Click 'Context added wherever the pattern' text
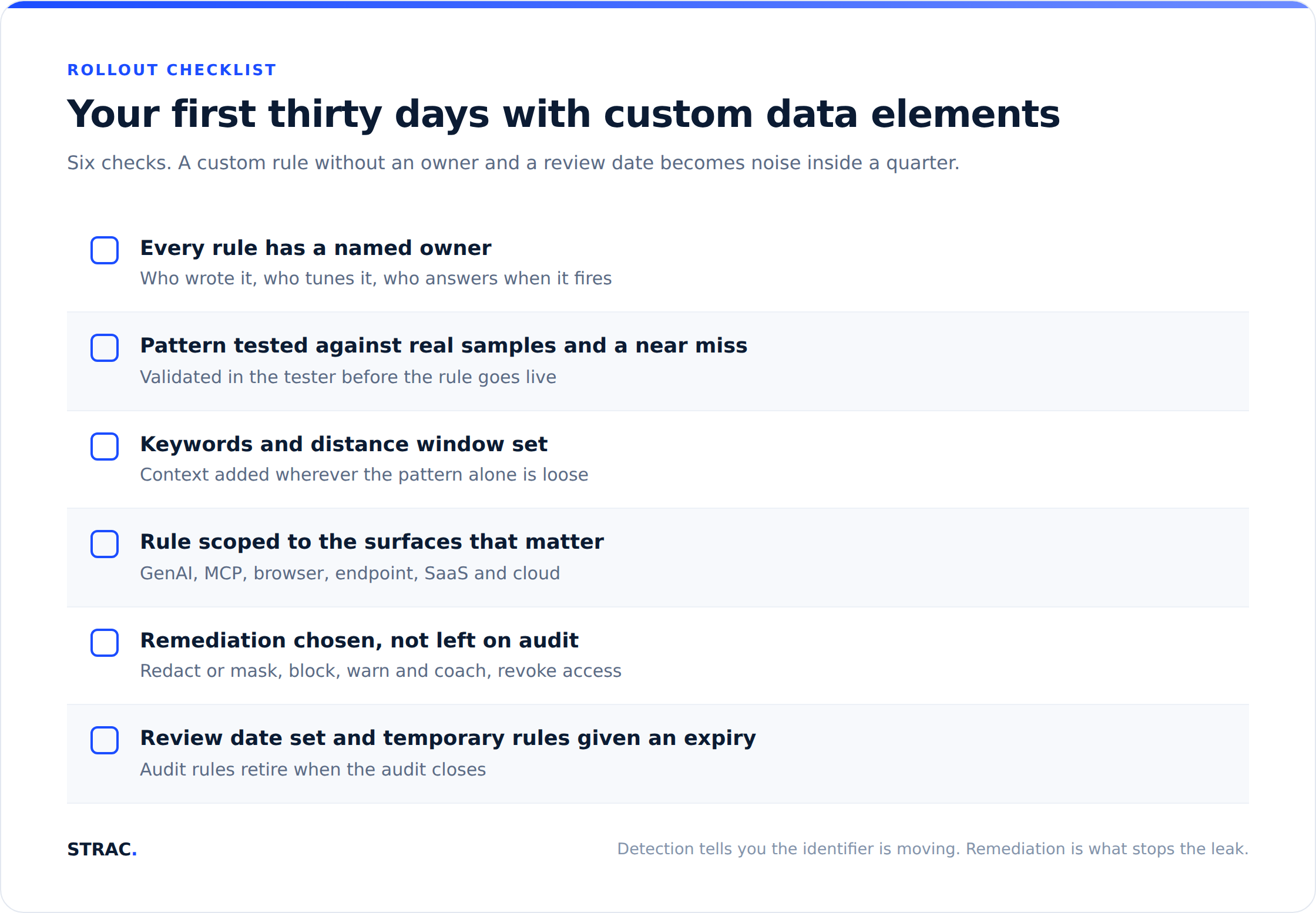This screenshot has height=913, width=1316. coord(364,475)
